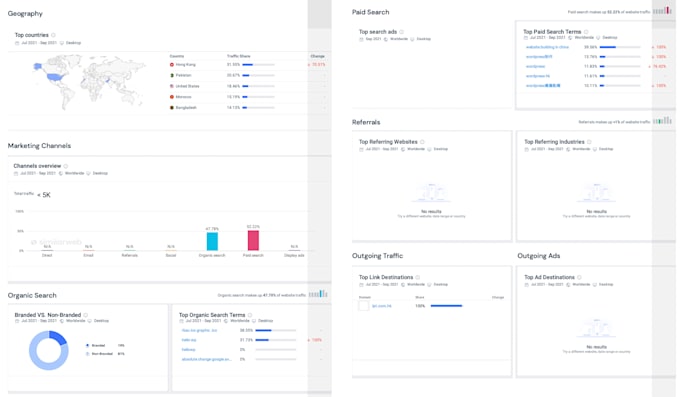The width and height of the screenshot is (680, 397).
Task: Click the Non-Branded legend color dot
Action: pyautogui.click(x=88, y=354)
